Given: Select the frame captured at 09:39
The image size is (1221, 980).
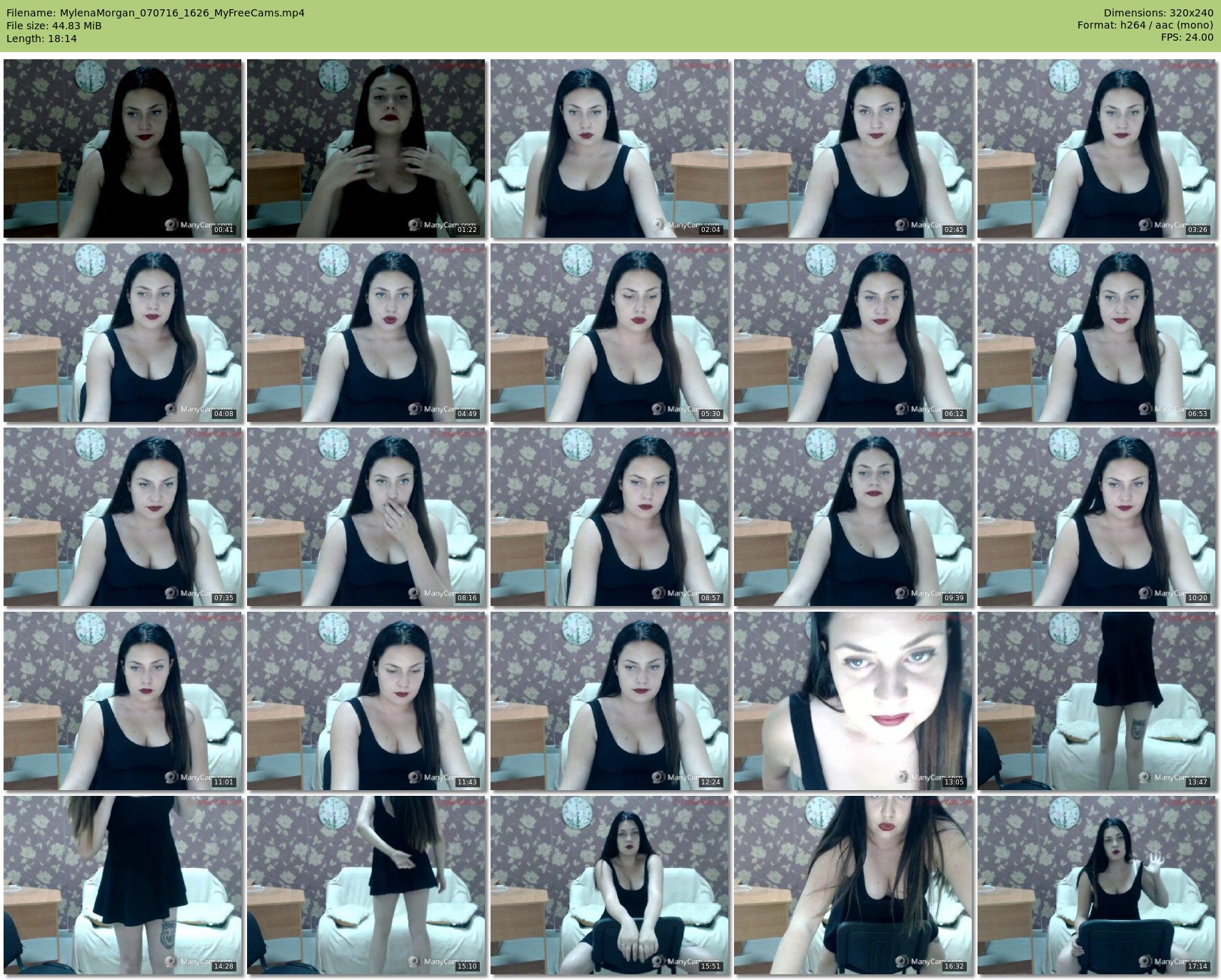Looking at the screenshot, I should tap(853, 517).
